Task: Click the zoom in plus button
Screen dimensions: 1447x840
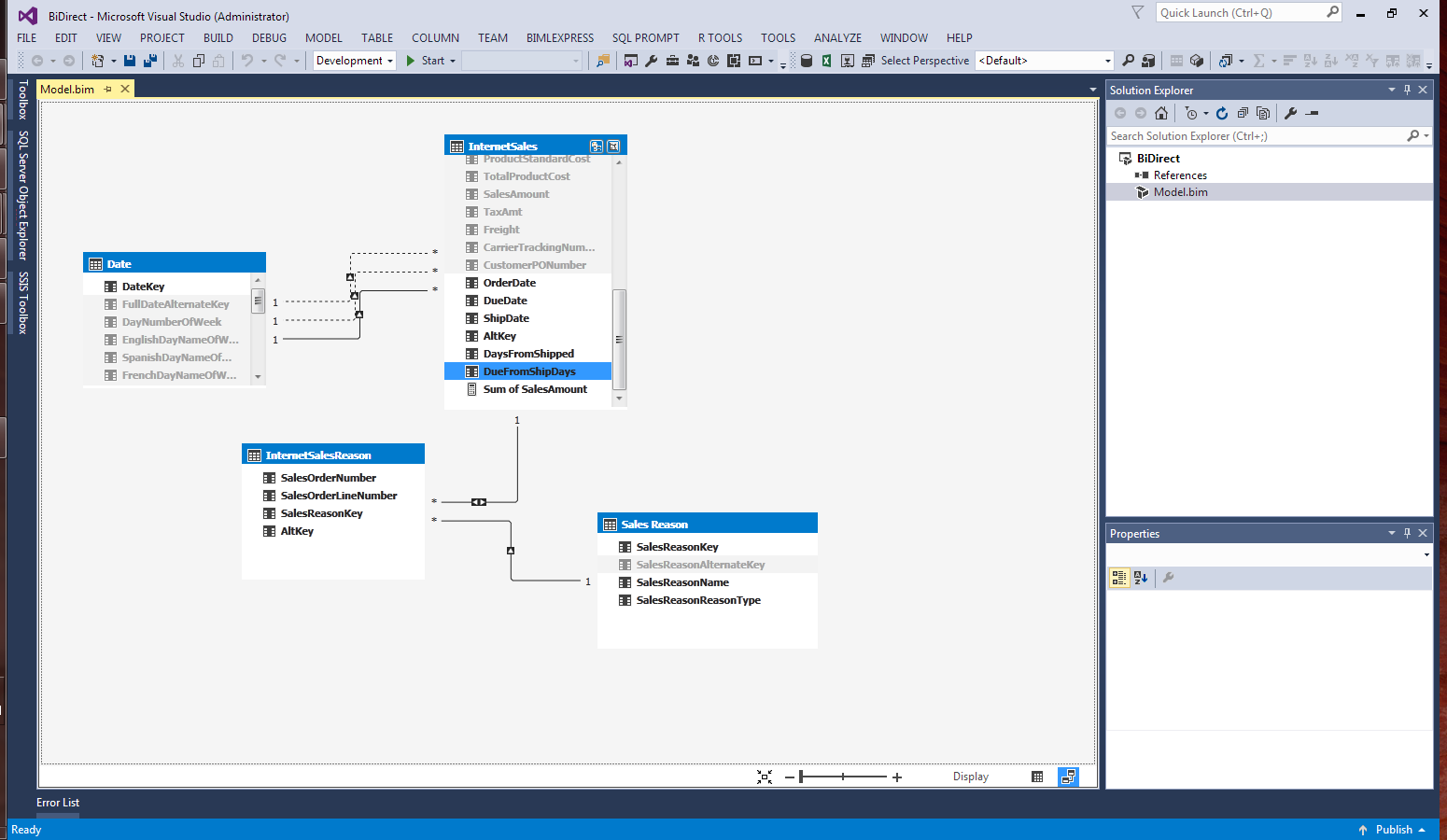Action: pyautogui.click(x=897, y=777)
